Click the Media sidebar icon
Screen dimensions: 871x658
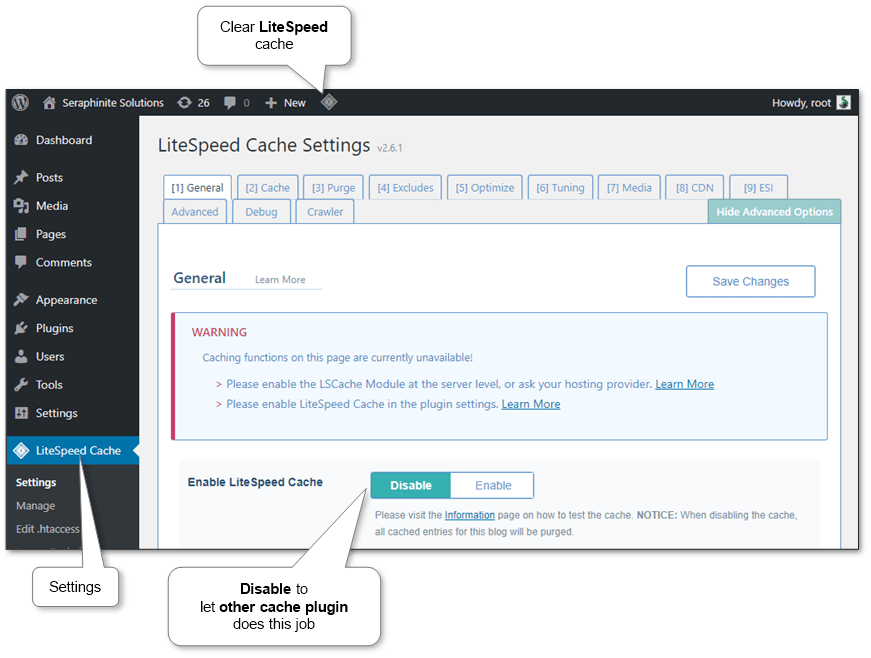coord(21,205)
